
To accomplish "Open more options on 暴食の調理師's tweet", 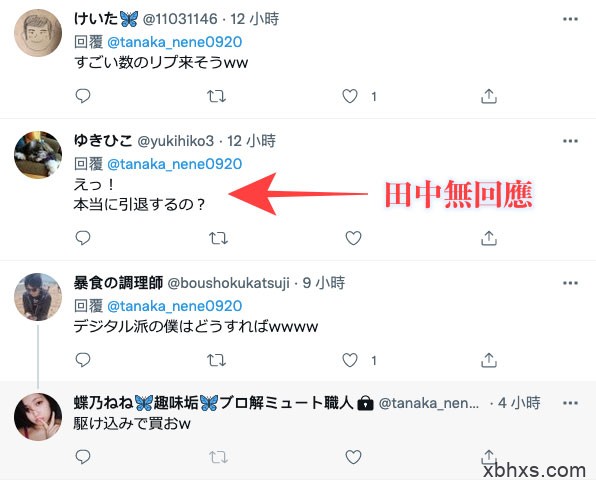I will point(571,283).
